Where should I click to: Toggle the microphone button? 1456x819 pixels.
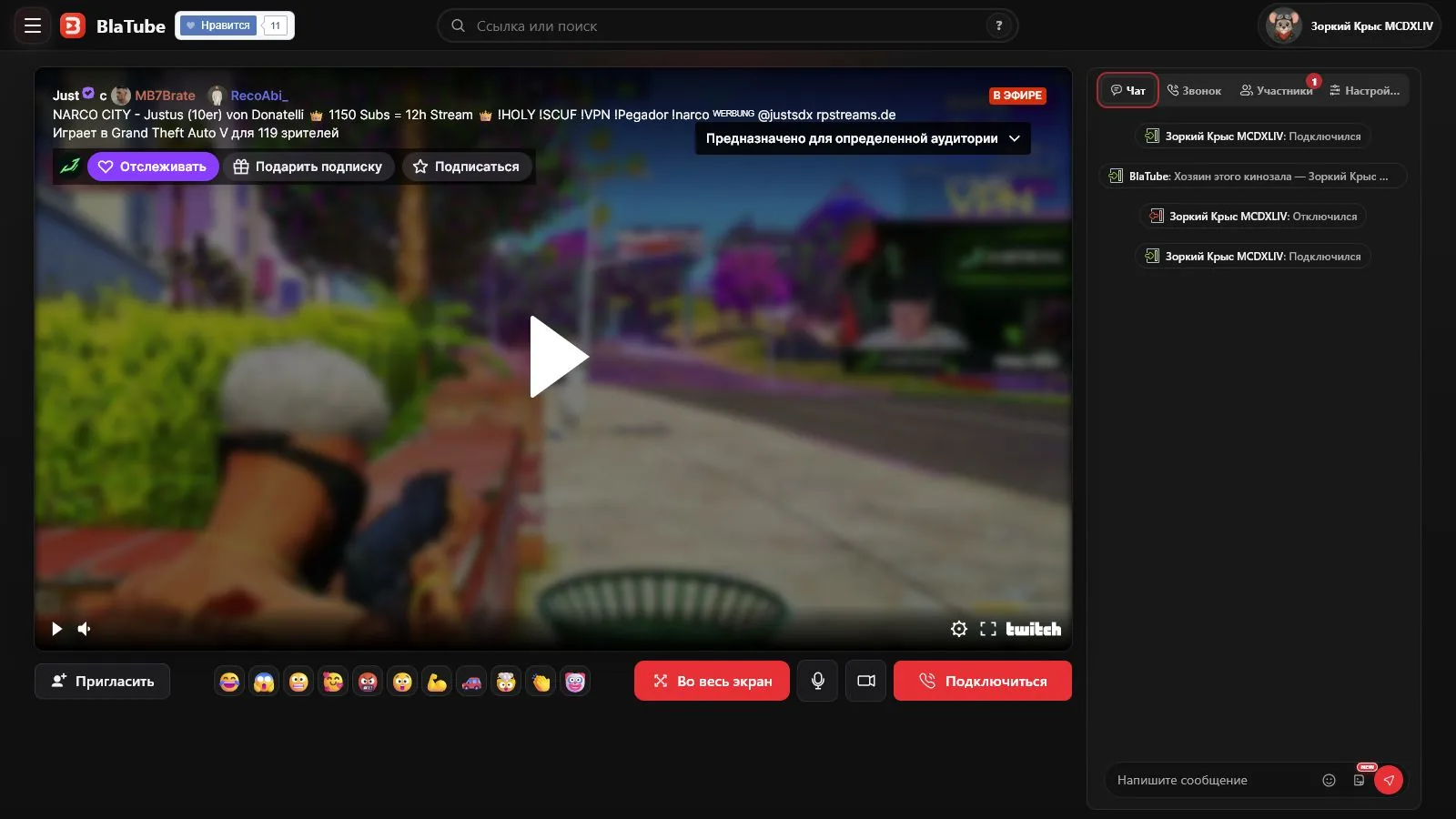click(817, 681)
